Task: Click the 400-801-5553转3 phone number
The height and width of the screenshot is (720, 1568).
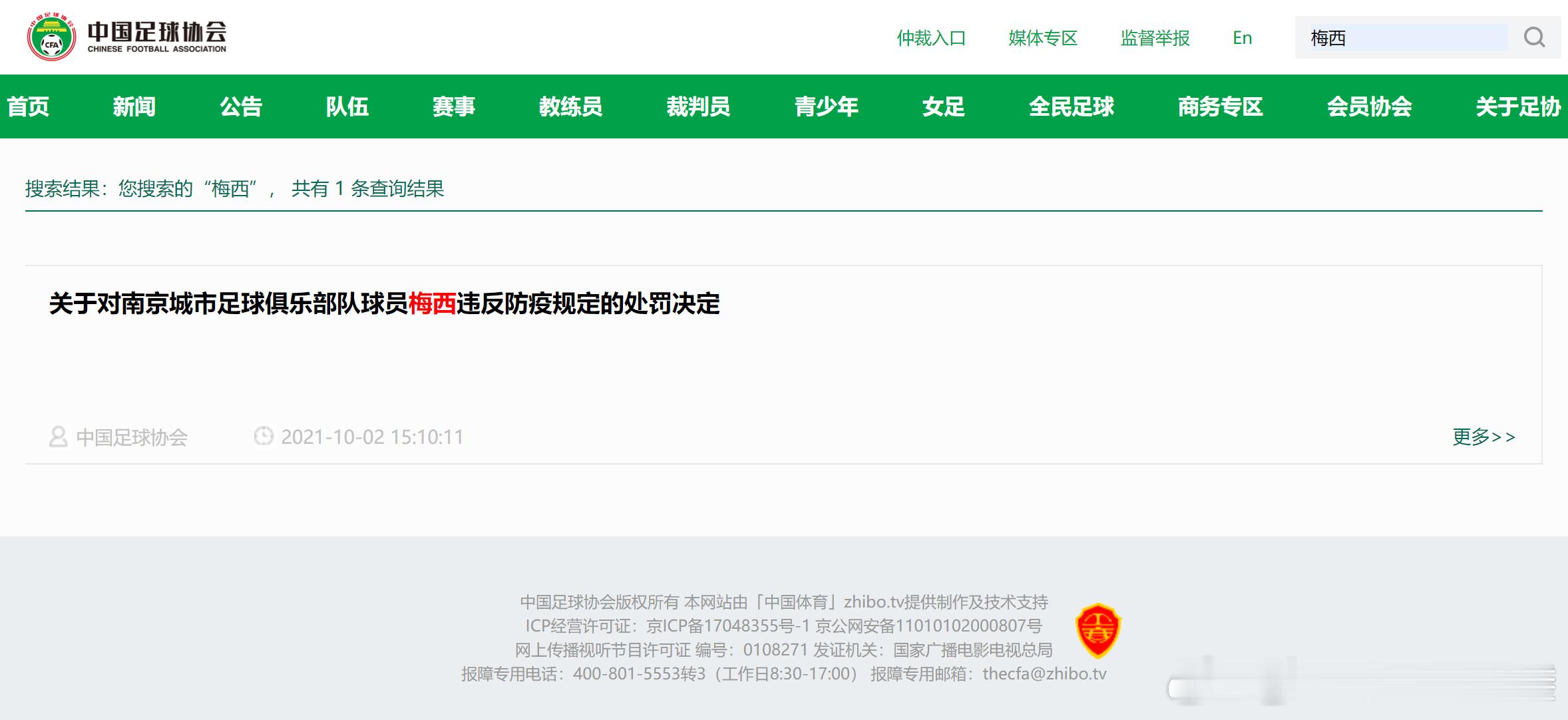Action: (639, 673)
